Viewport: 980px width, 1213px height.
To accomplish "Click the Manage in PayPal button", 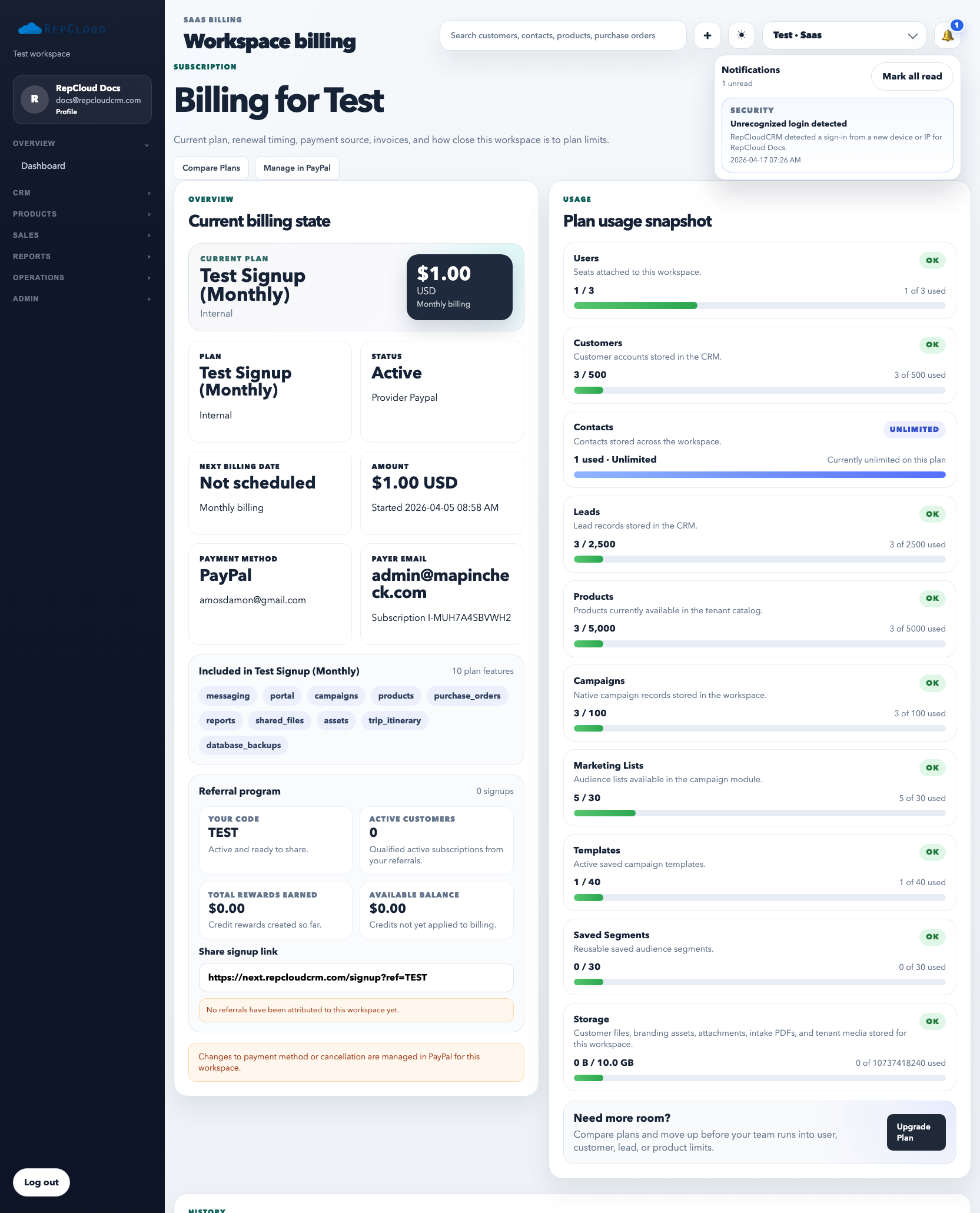I will pyautogui.click(x=297, y=168).
